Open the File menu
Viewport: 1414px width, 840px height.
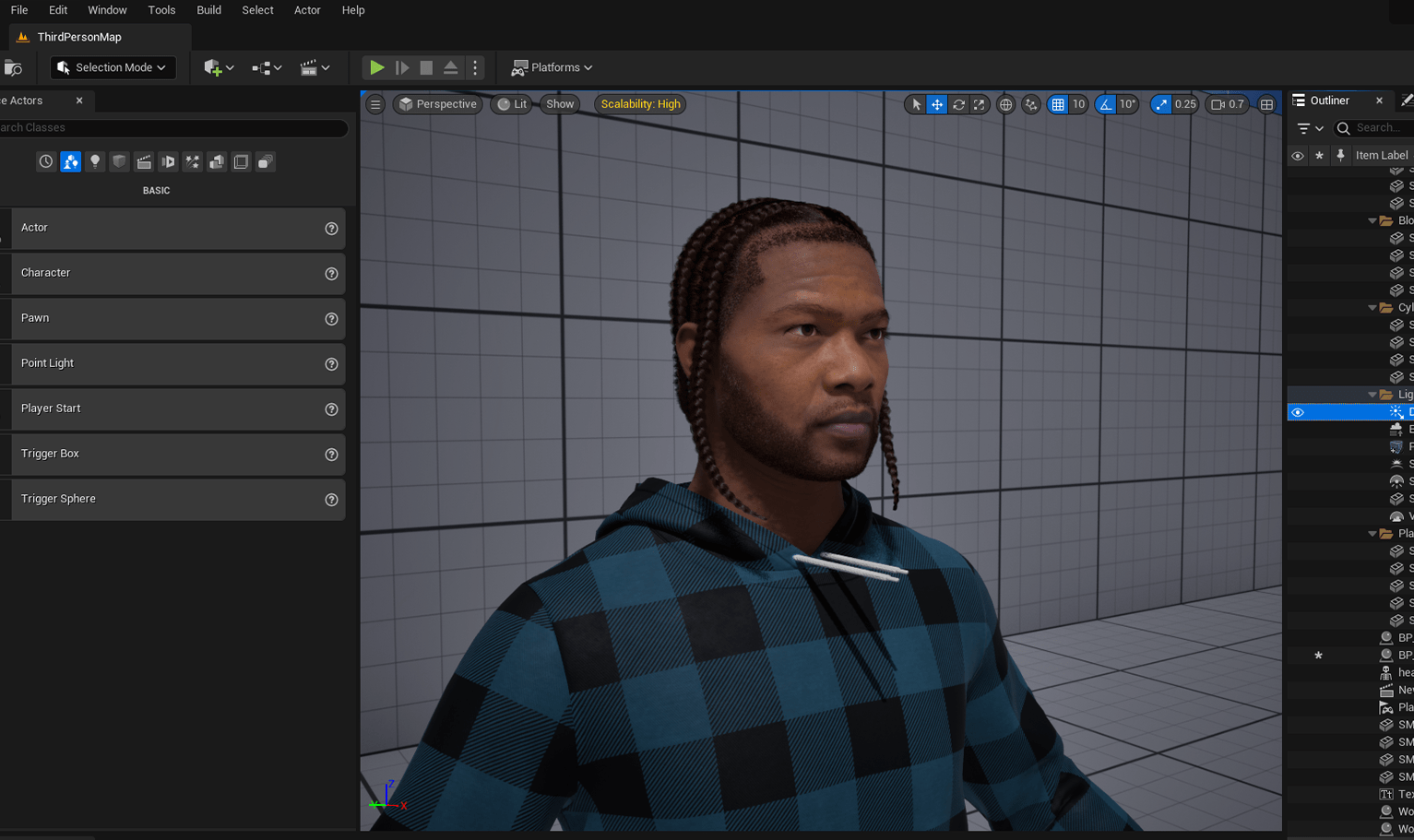tap(19, 10)
